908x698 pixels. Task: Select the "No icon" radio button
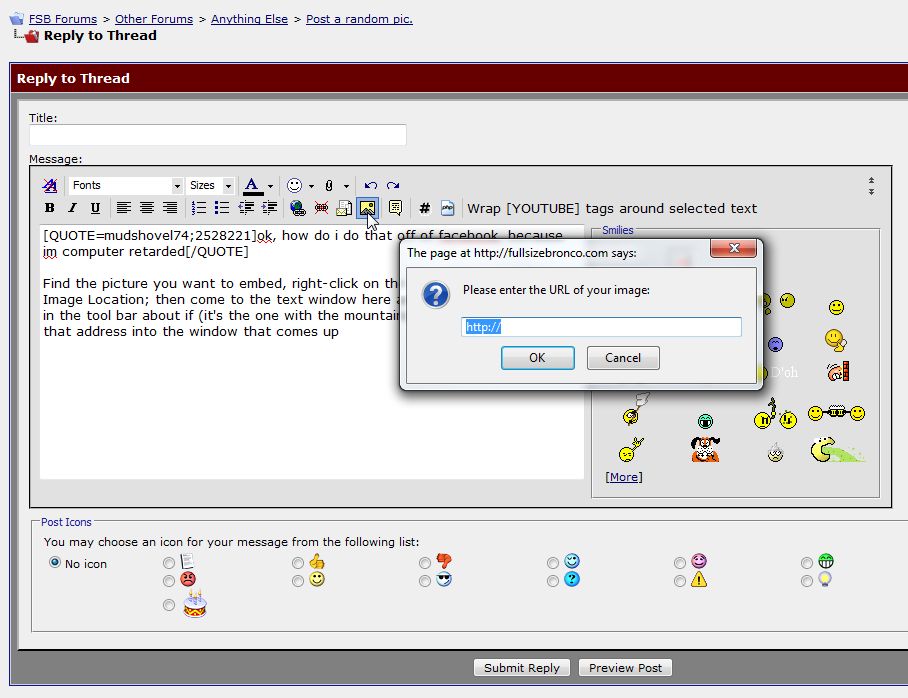pos(55,563)
